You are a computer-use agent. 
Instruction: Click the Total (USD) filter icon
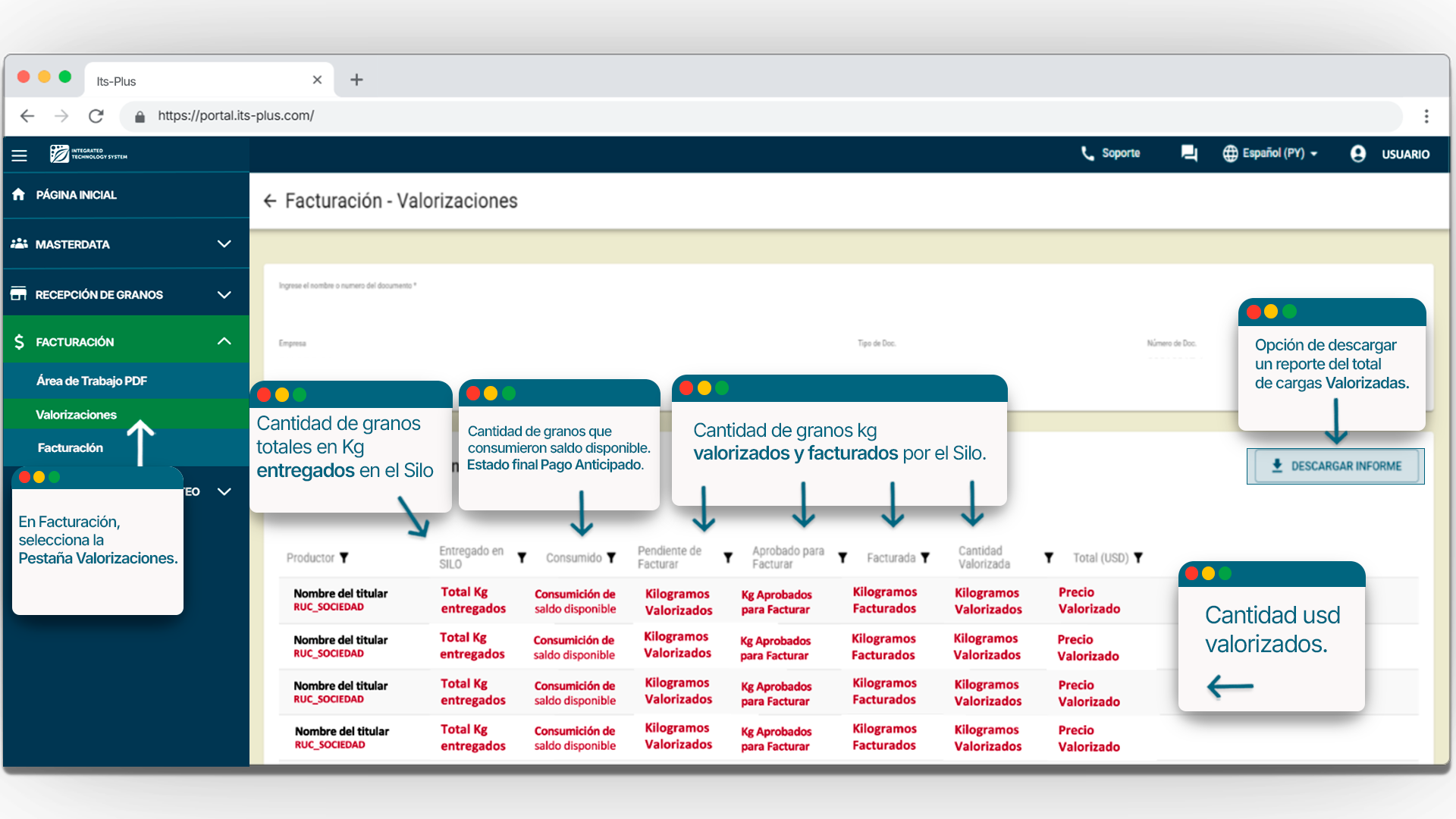click(x=1138, y=557)
